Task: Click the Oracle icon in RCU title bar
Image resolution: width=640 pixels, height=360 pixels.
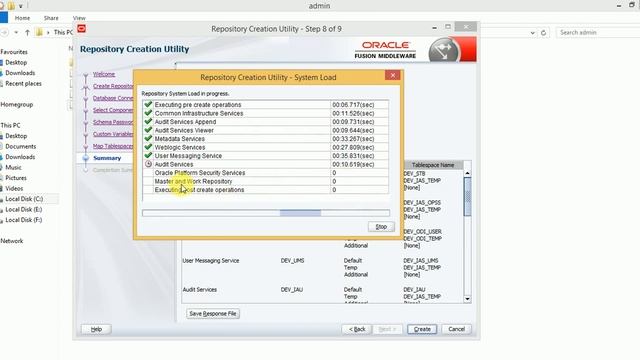Action: coord(82,29)
